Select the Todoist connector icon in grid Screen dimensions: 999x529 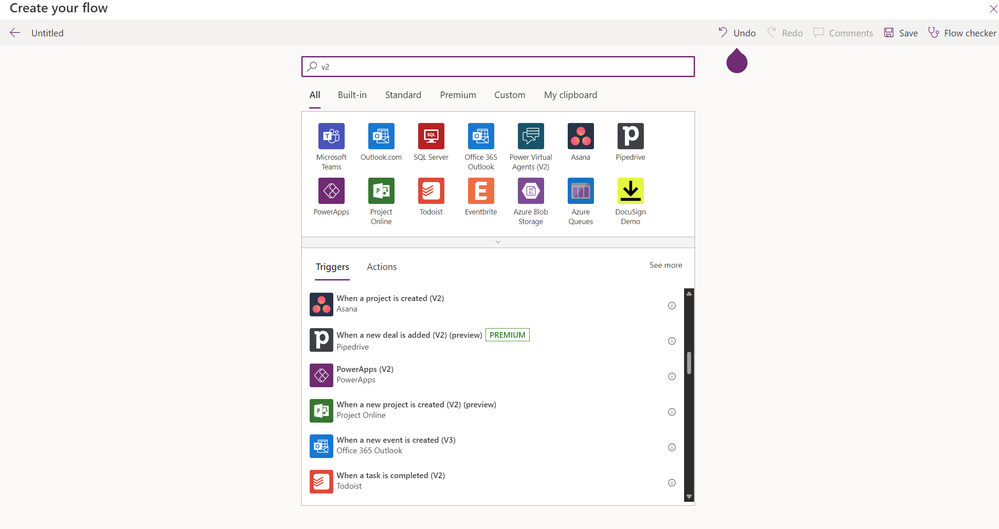click(x=431, y=191)
